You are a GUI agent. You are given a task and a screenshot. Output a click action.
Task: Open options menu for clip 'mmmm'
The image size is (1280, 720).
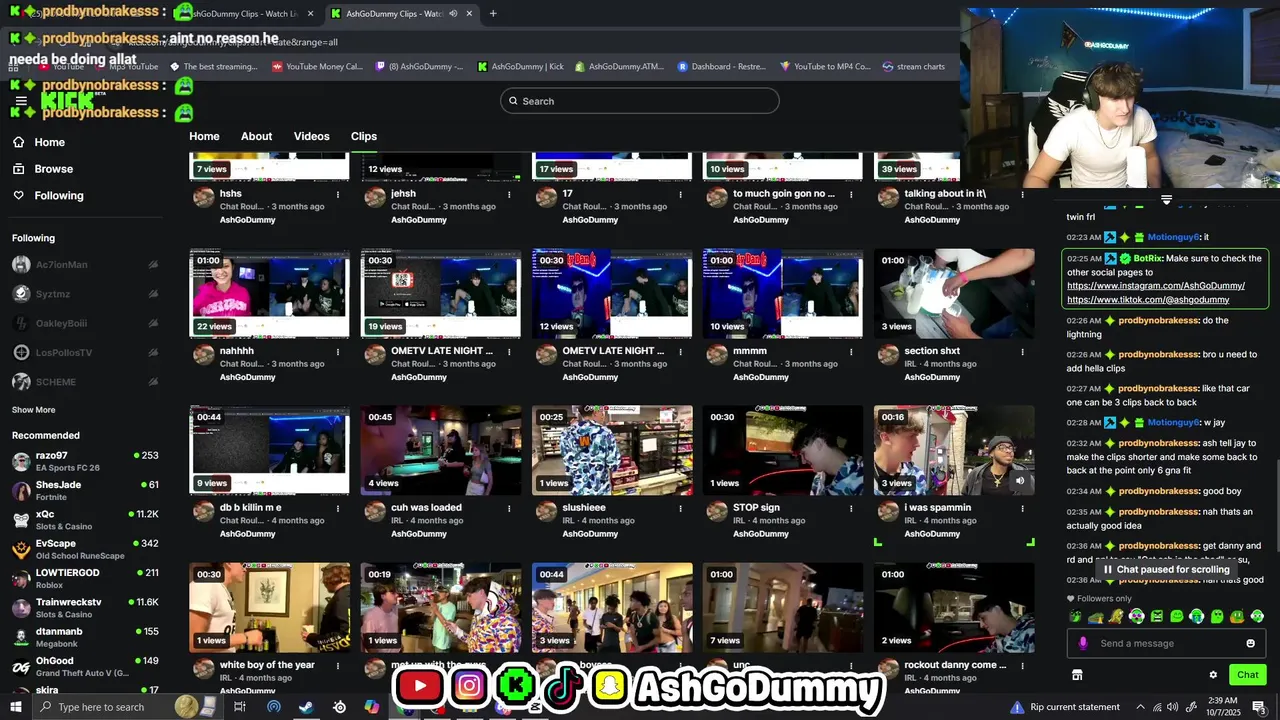coord(851,352)
